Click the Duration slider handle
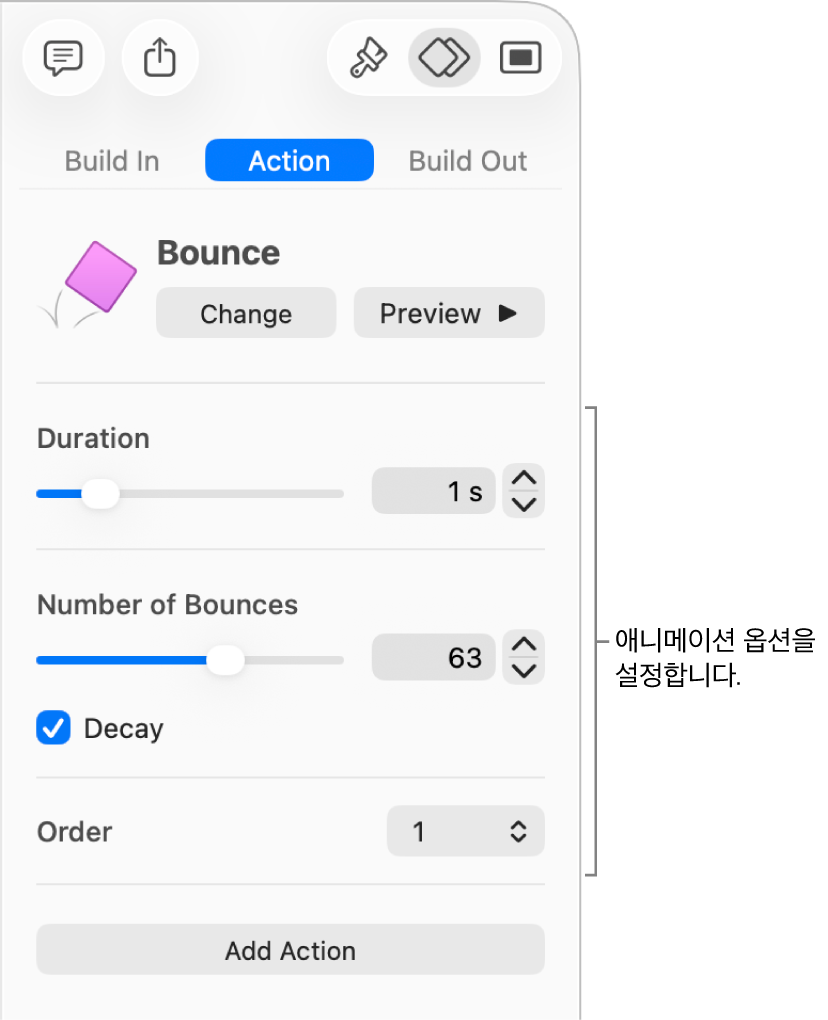 [99, 494]
